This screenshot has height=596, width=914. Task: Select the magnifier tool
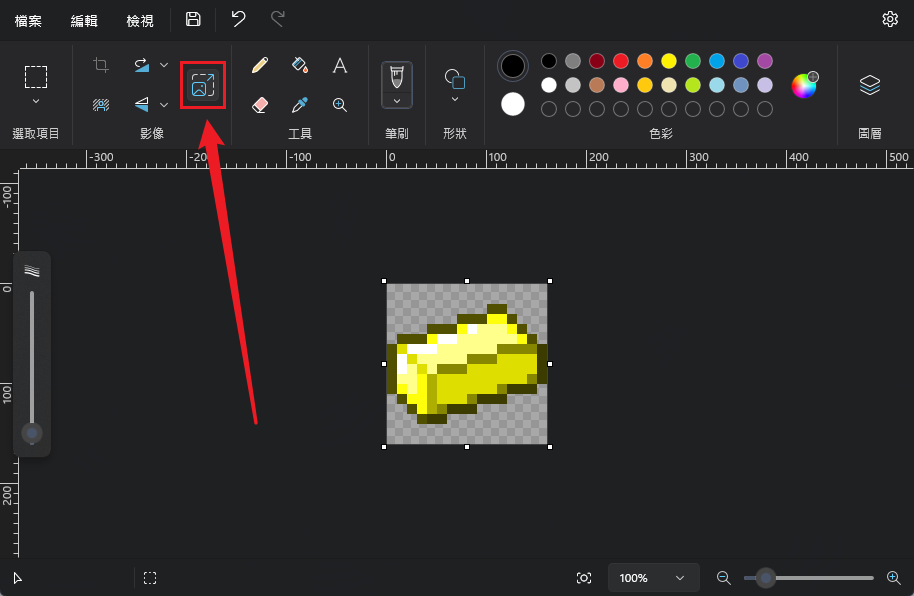pyautogui.click(x=340, y=105)
